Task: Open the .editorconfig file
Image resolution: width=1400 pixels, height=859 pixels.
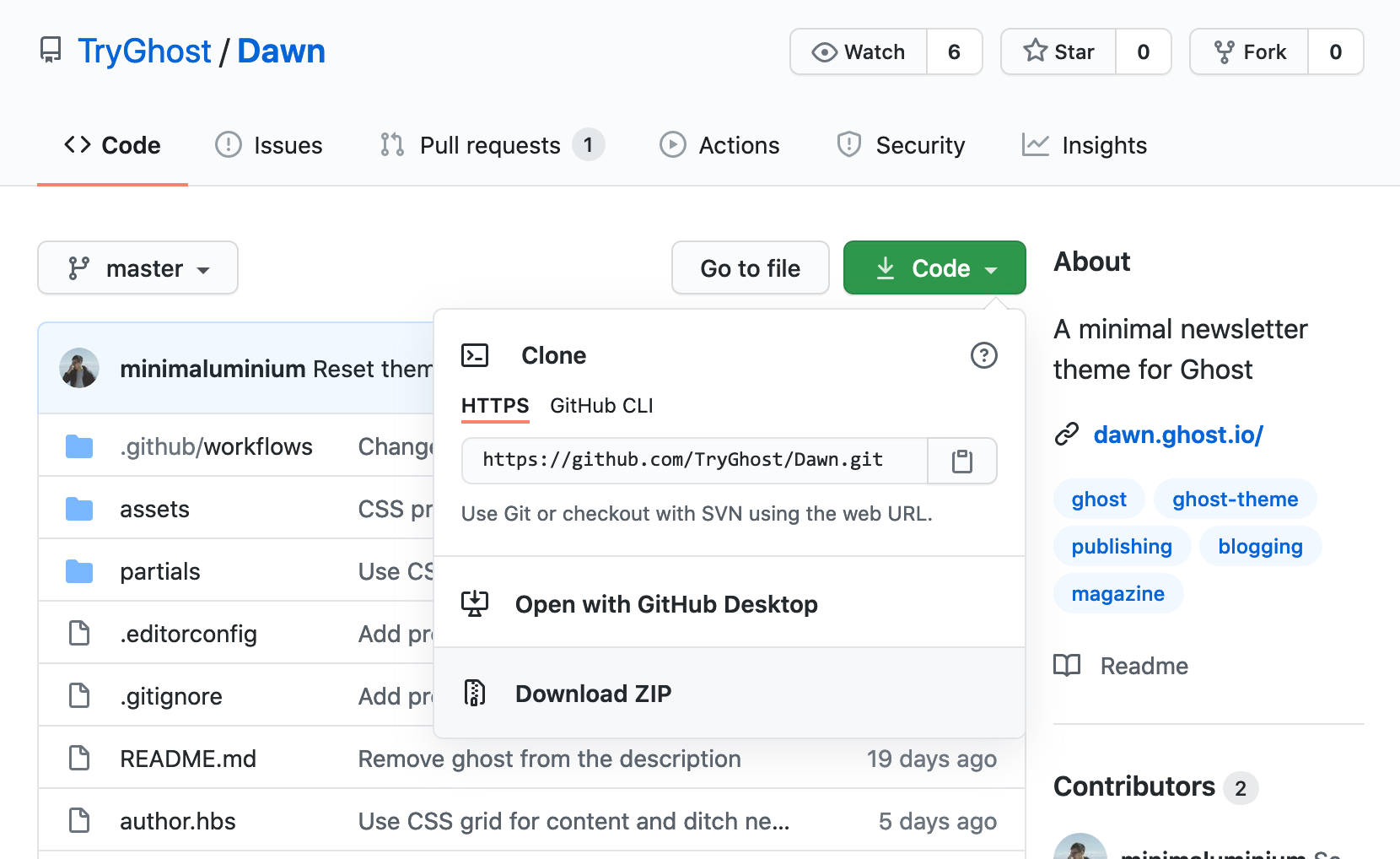Action: tap(188, 634)
